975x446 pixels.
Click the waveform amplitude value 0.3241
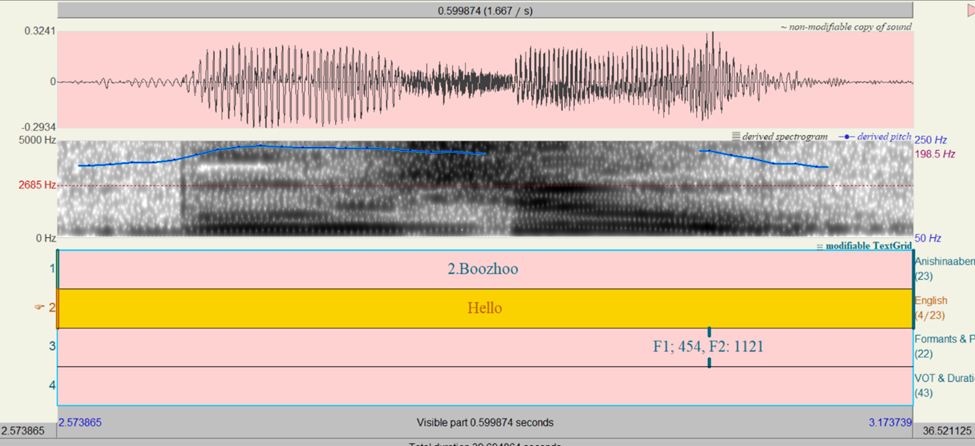pos(40,30)
